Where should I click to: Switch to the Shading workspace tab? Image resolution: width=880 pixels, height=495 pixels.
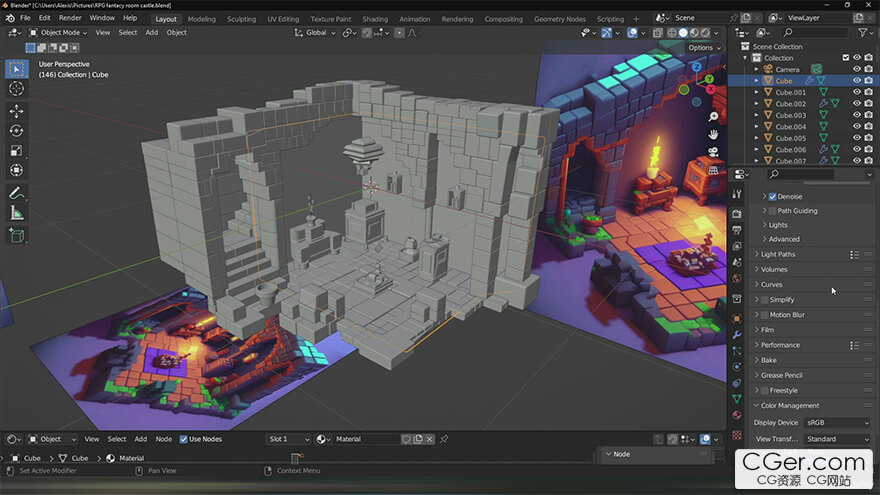(375, 19)
